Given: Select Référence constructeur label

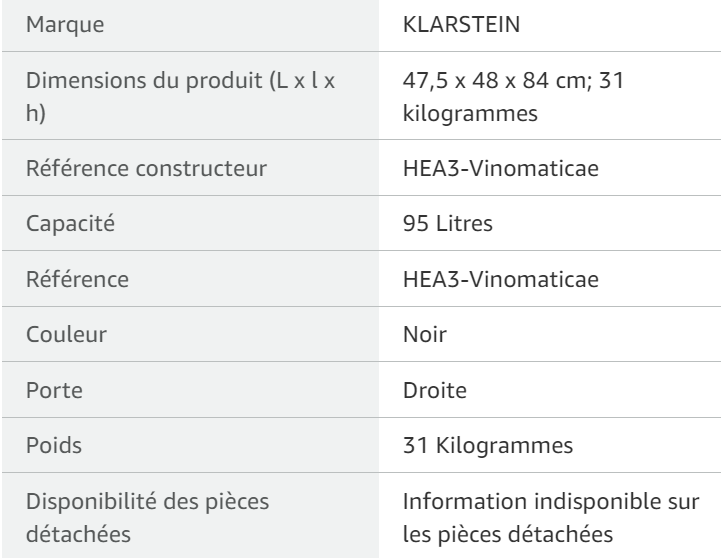Looking at the screenshot, I should click(x=146, y=168).
